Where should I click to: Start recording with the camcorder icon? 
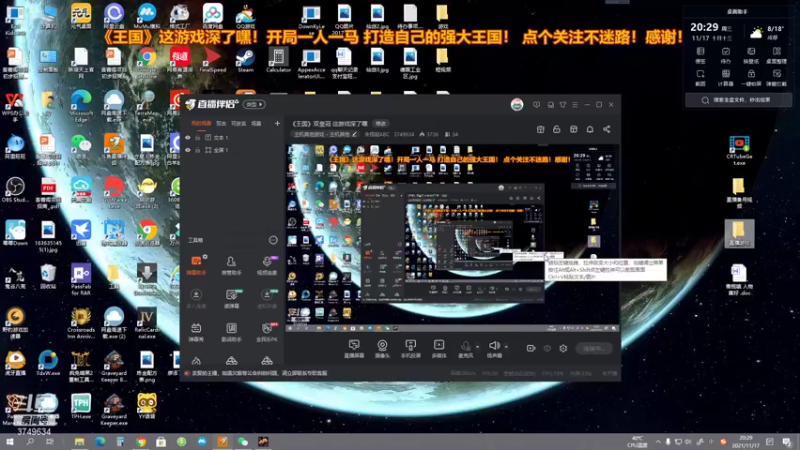tap(531, 348)
